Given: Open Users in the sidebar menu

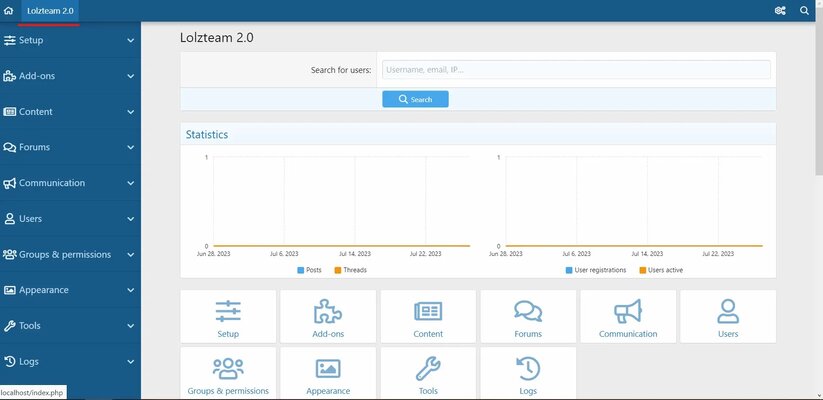Looking at the screenshot, I should click(x=30, y=219).
